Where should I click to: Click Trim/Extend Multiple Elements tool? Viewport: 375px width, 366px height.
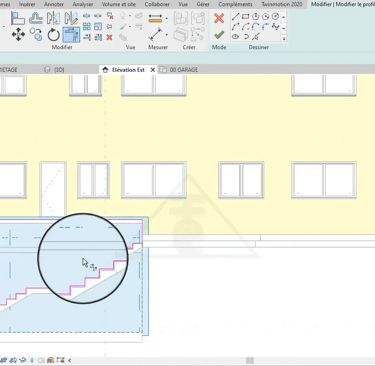coord(98,37)
